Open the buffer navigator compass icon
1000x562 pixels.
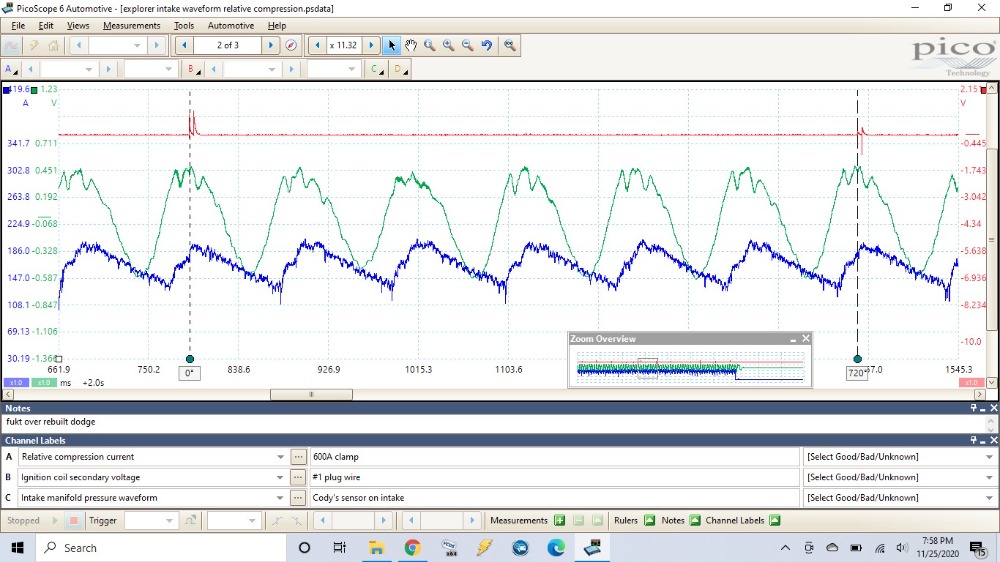click(x=291, y=45)
